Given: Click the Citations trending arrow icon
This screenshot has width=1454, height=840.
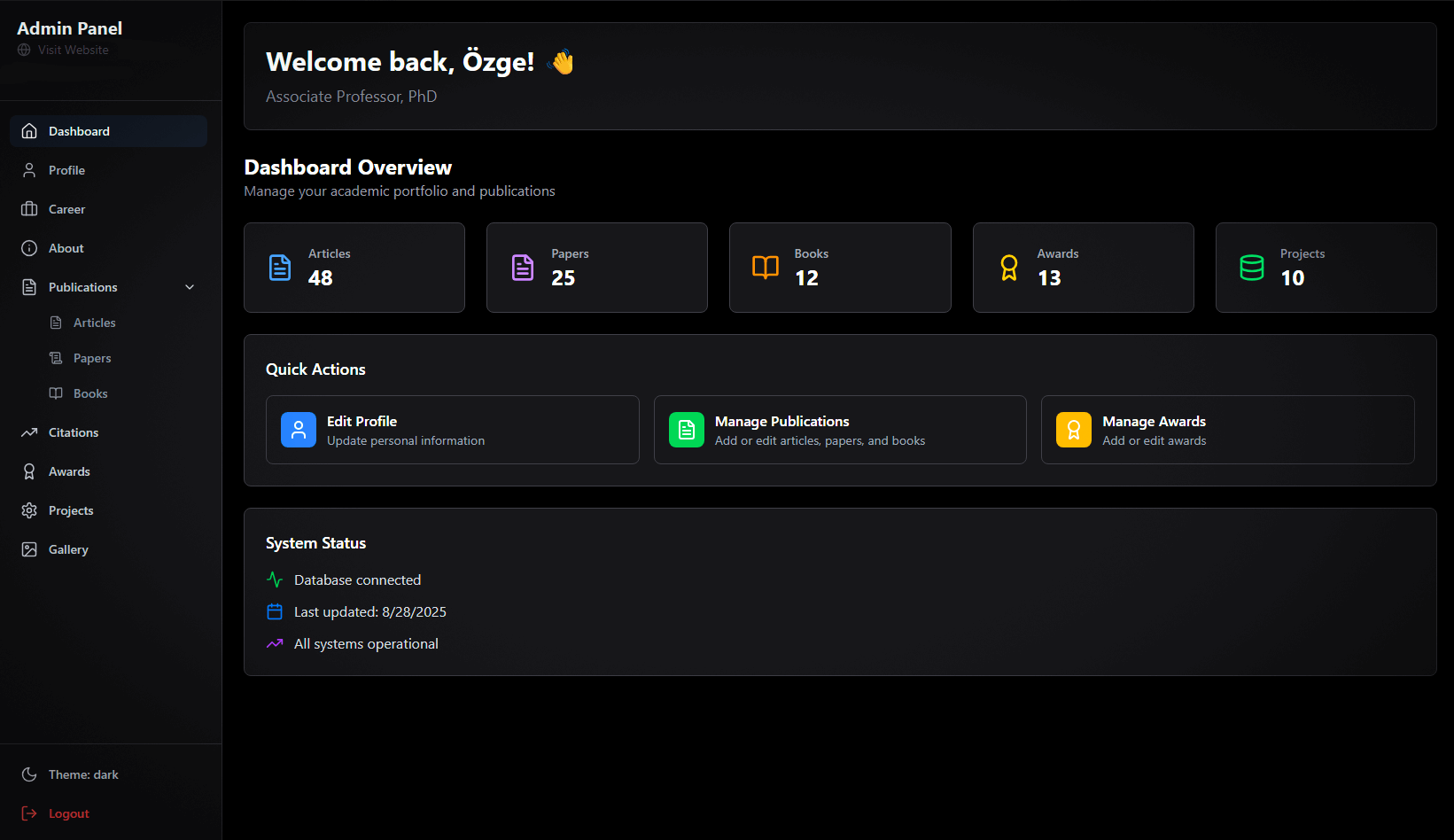Looking at the screenshot, I should (29, 432).
